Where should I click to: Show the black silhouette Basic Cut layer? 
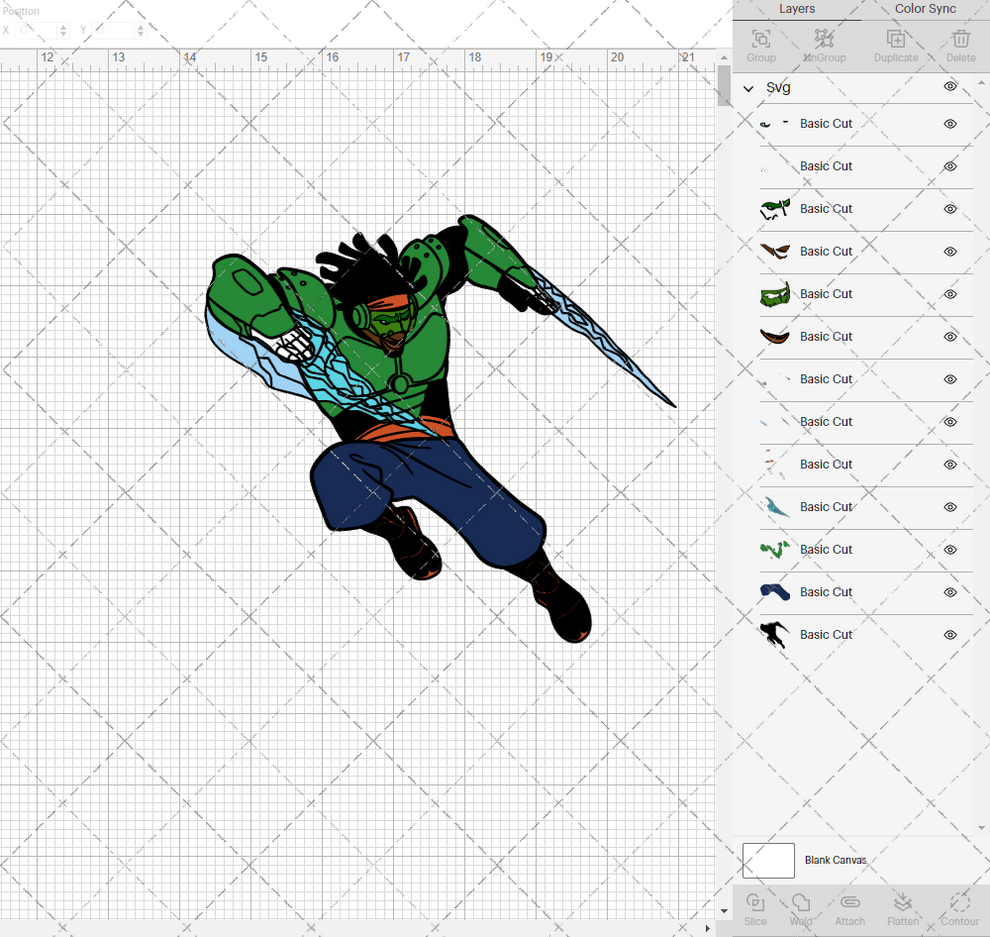(950, 634)
